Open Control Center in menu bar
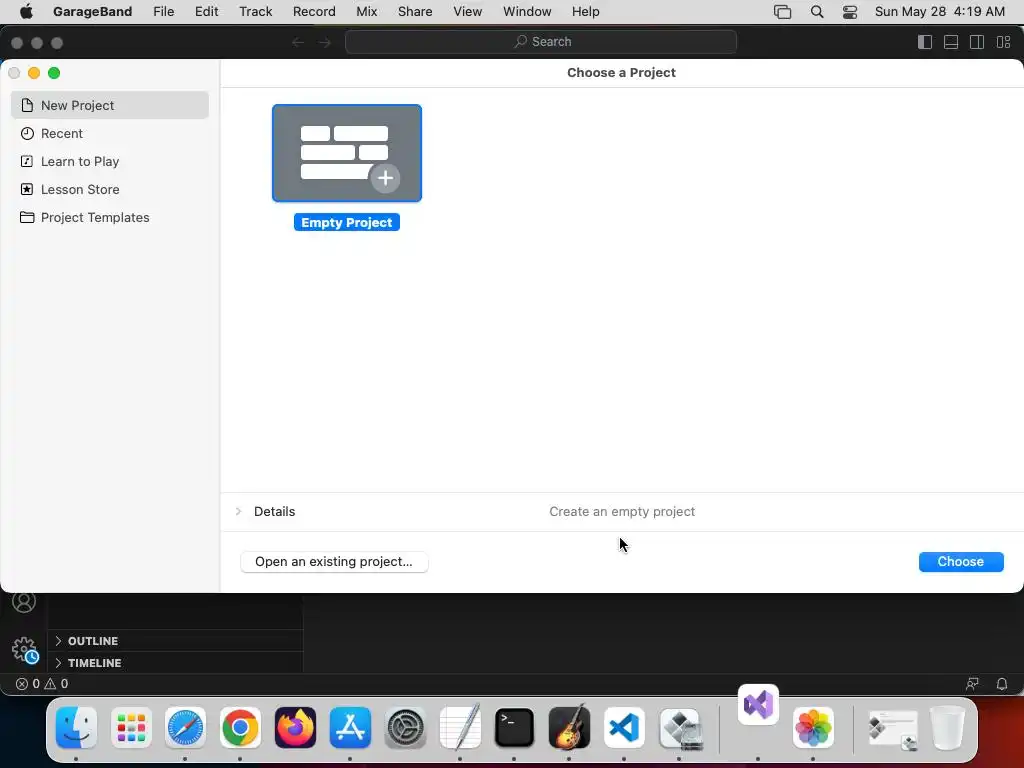The width and height of the screenshot is (1024, 768). (x=850, y=12)
